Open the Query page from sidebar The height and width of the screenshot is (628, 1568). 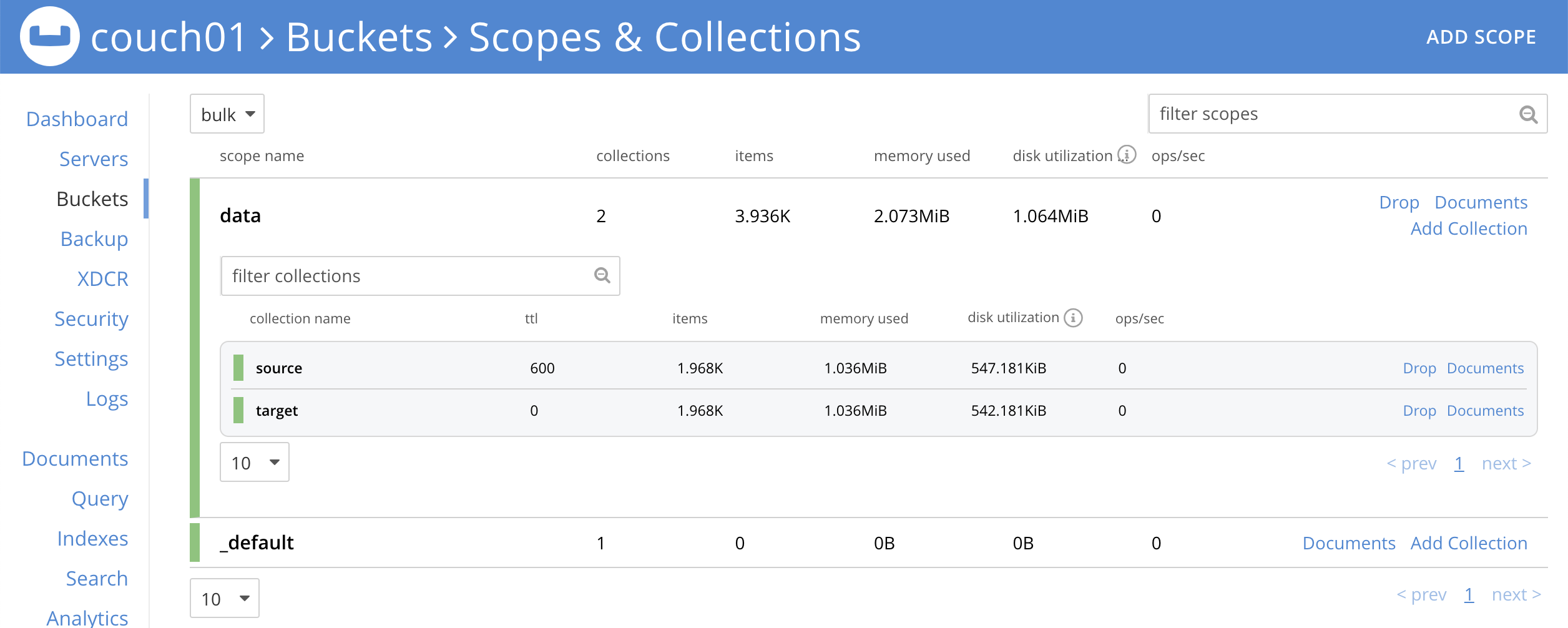[x=100, y=498]
